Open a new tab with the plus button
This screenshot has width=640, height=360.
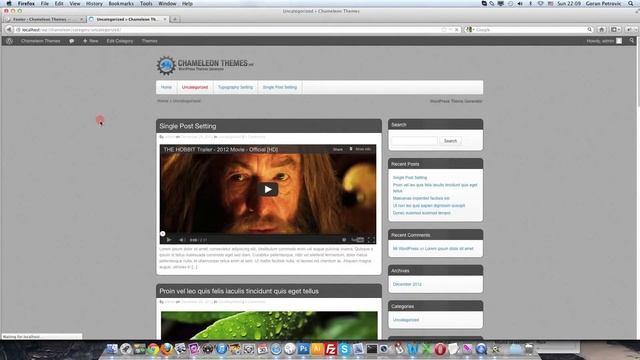click(175, 19)
